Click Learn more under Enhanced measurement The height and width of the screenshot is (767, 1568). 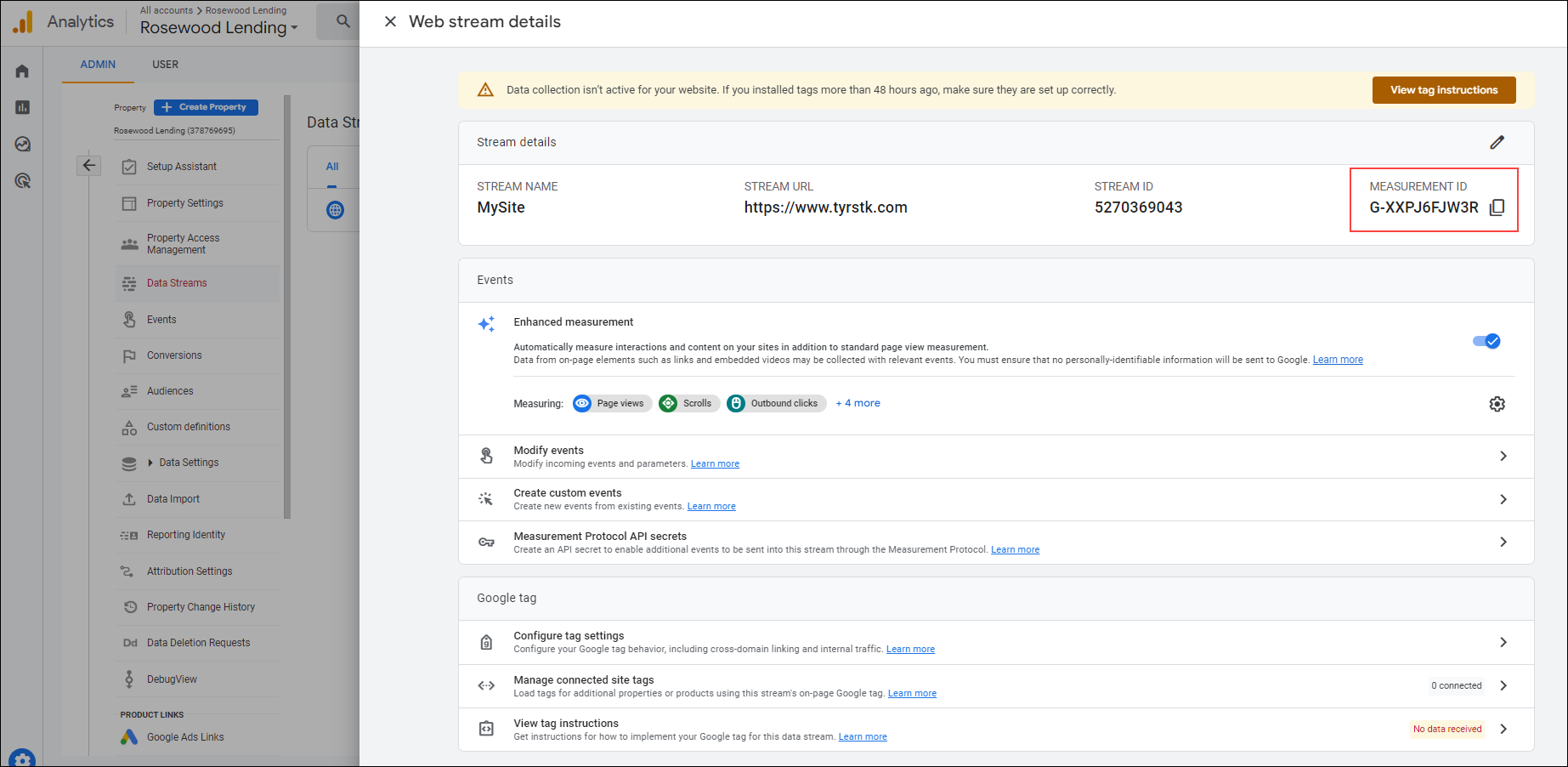[x=1338, y=360]
